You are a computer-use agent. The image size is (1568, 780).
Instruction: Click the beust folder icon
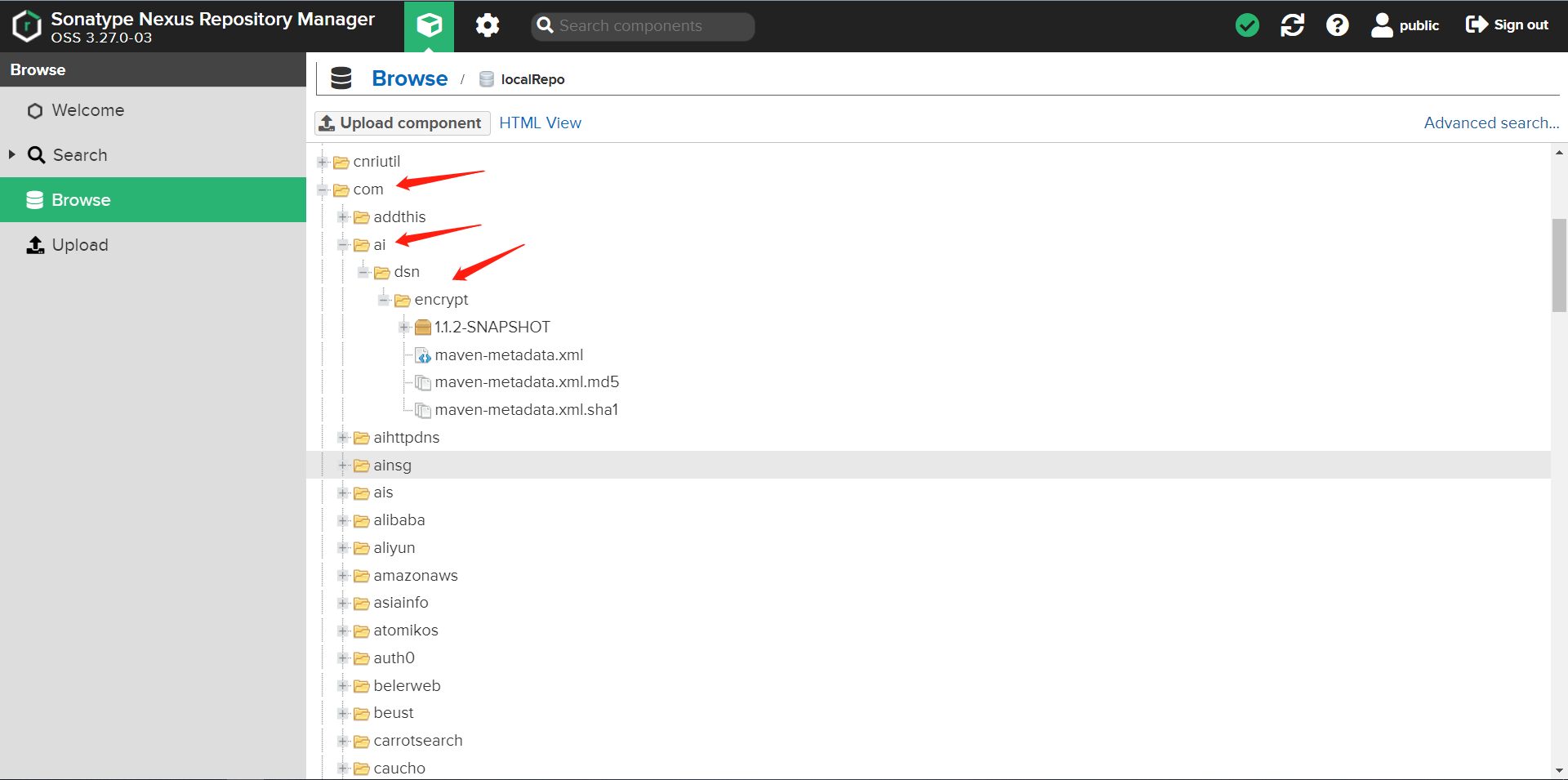pyautogui.click(x=362, y=714)
